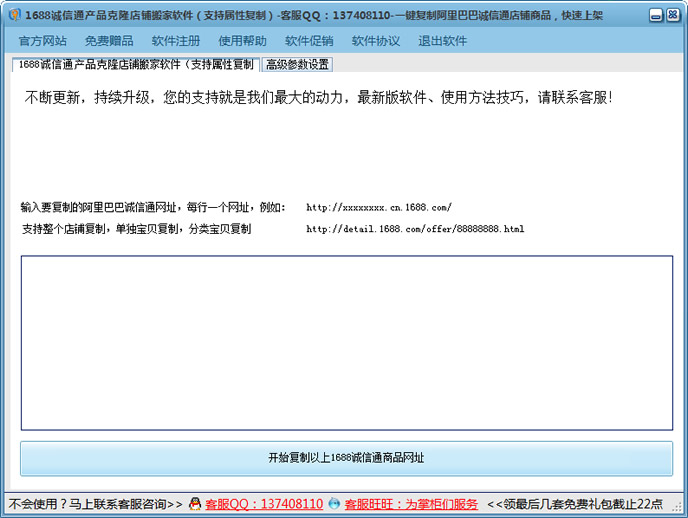Image resolution: width=688 pixels, height=518 pixels.
Task: Open the 客服QQ：137408110 link
Action: coord(264,504)
